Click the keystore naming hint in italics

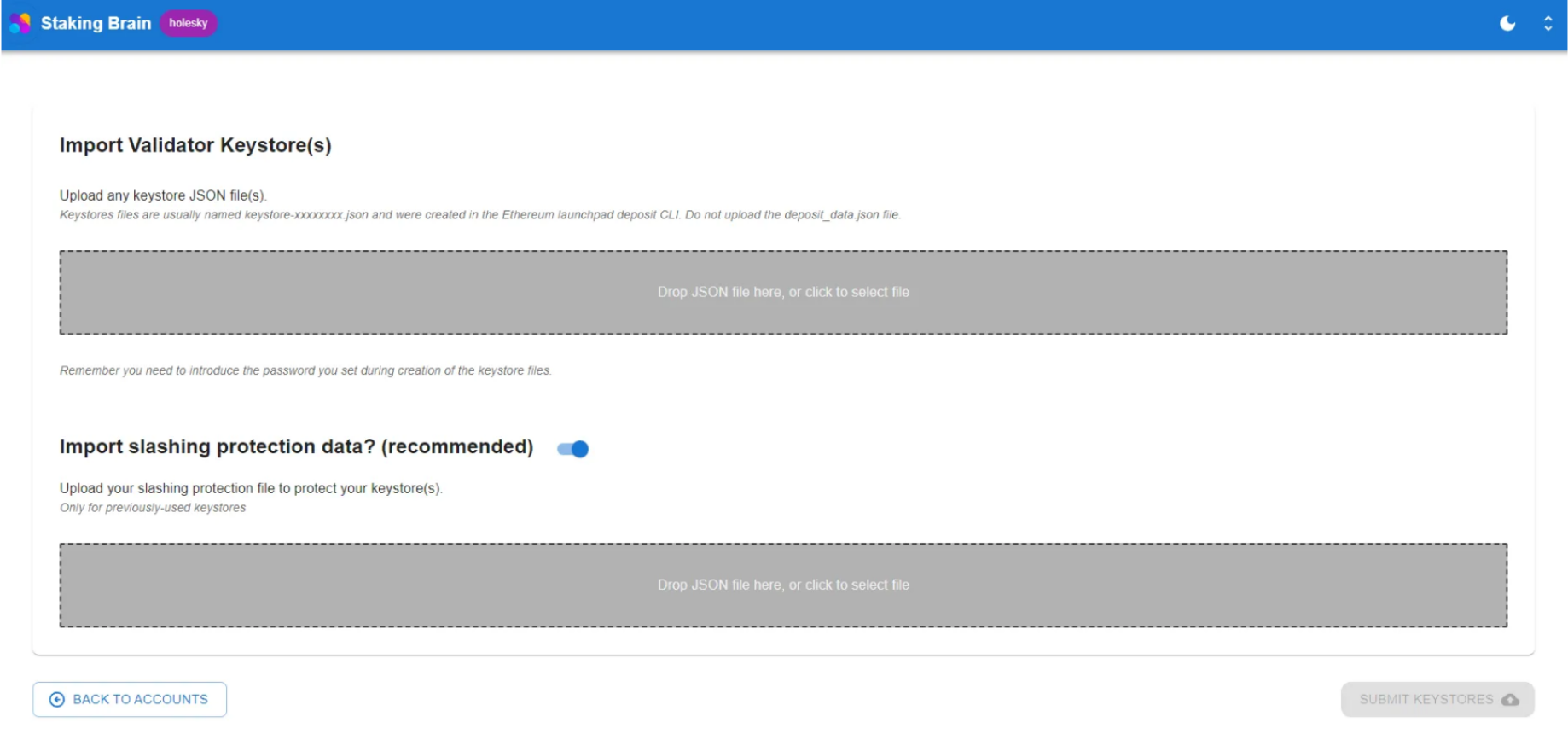coord(479,215)
